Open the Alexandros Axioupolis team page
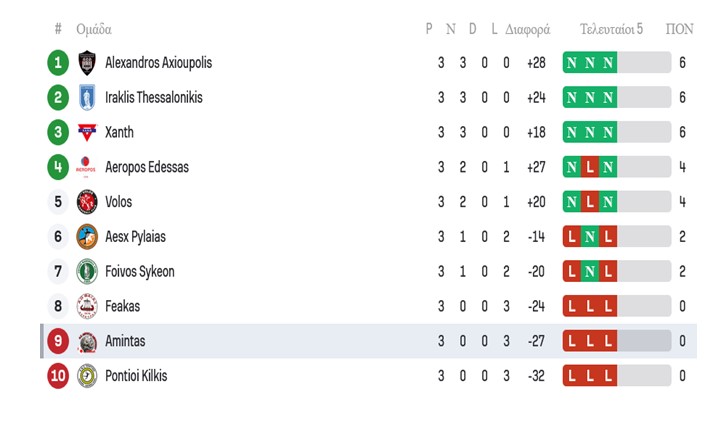Viewport: 708px width, 442px height. point(158,63)
